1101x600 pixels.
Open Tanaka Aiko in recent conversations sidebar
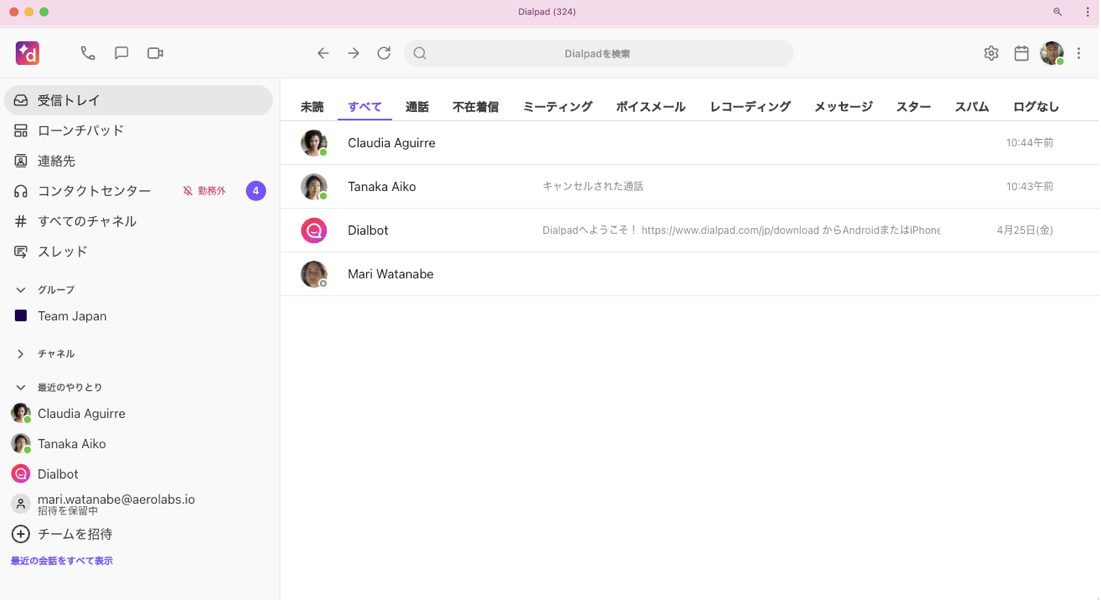(138, 444)
